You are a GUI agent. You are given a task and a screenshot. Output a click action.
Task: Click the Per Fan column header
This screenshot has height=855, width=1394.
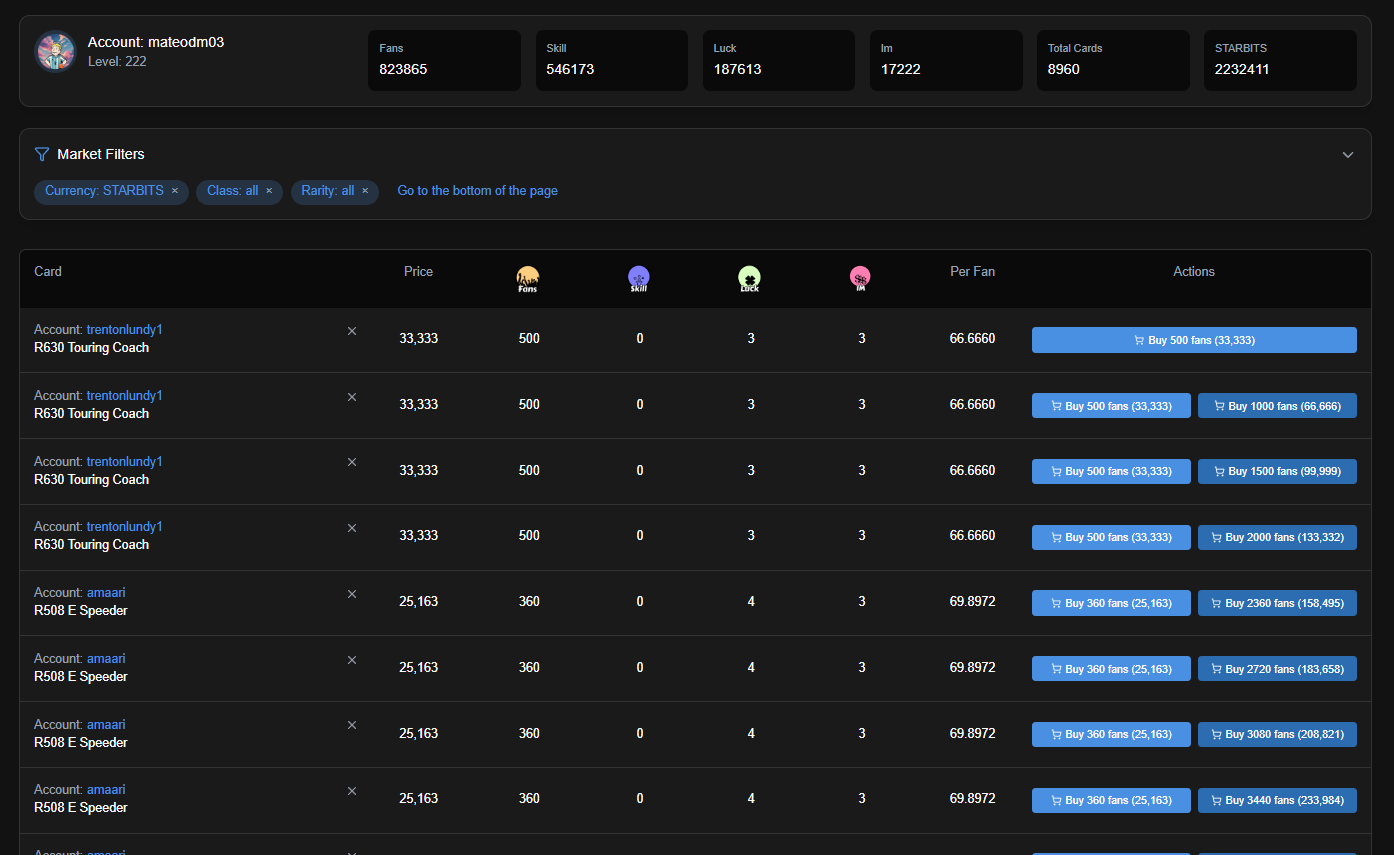pos(973,272)
